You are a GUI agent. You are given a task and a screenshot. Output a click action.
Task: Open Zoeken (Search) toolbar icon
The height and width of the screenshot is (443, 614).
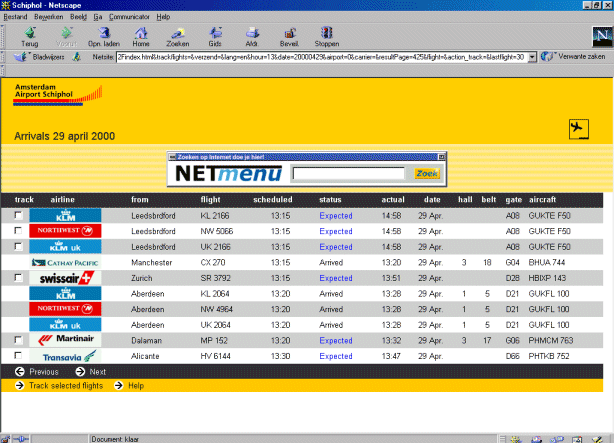[178, 33]
